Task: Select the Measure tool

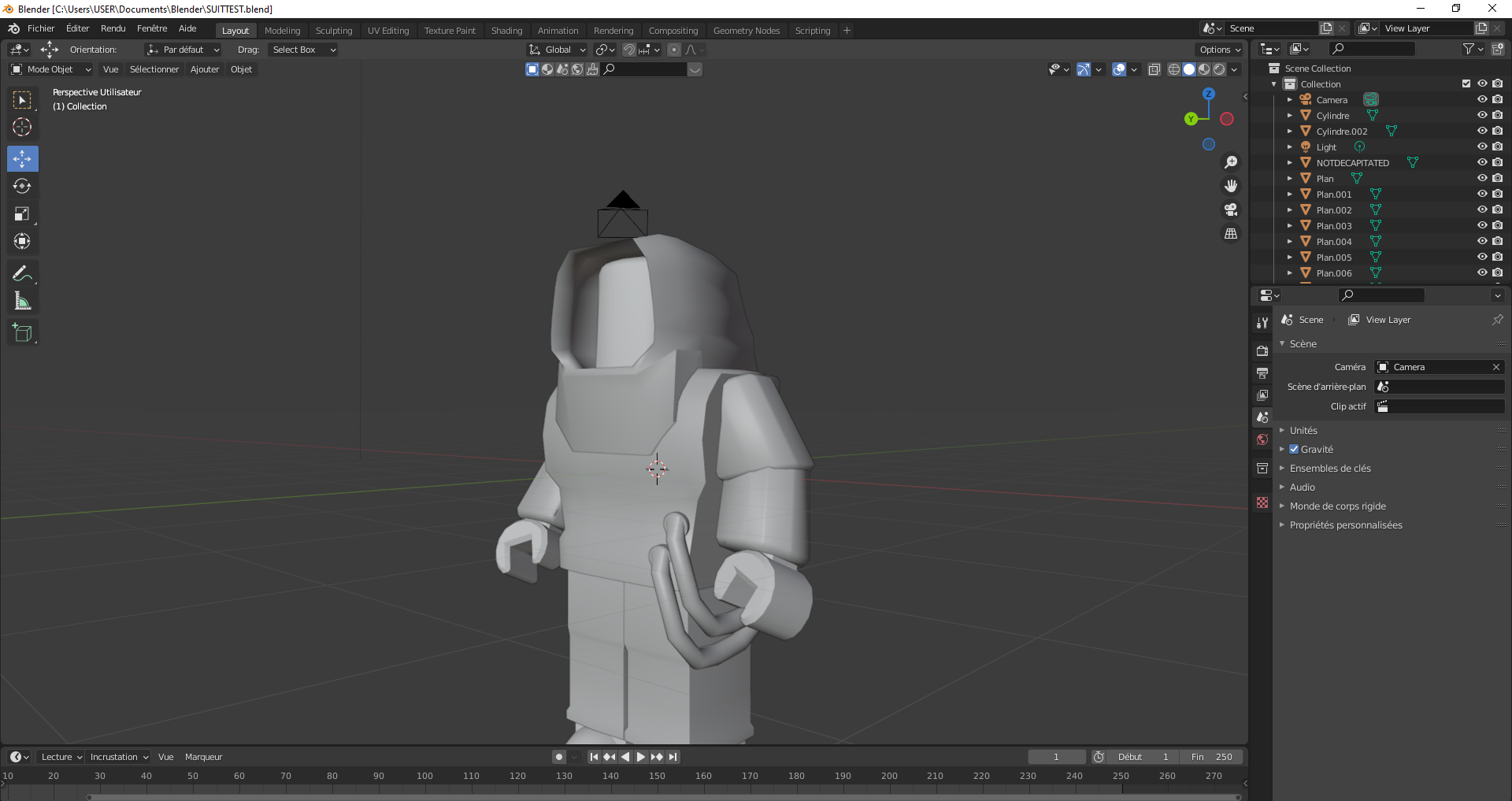Action: click(x=22, y=302)
